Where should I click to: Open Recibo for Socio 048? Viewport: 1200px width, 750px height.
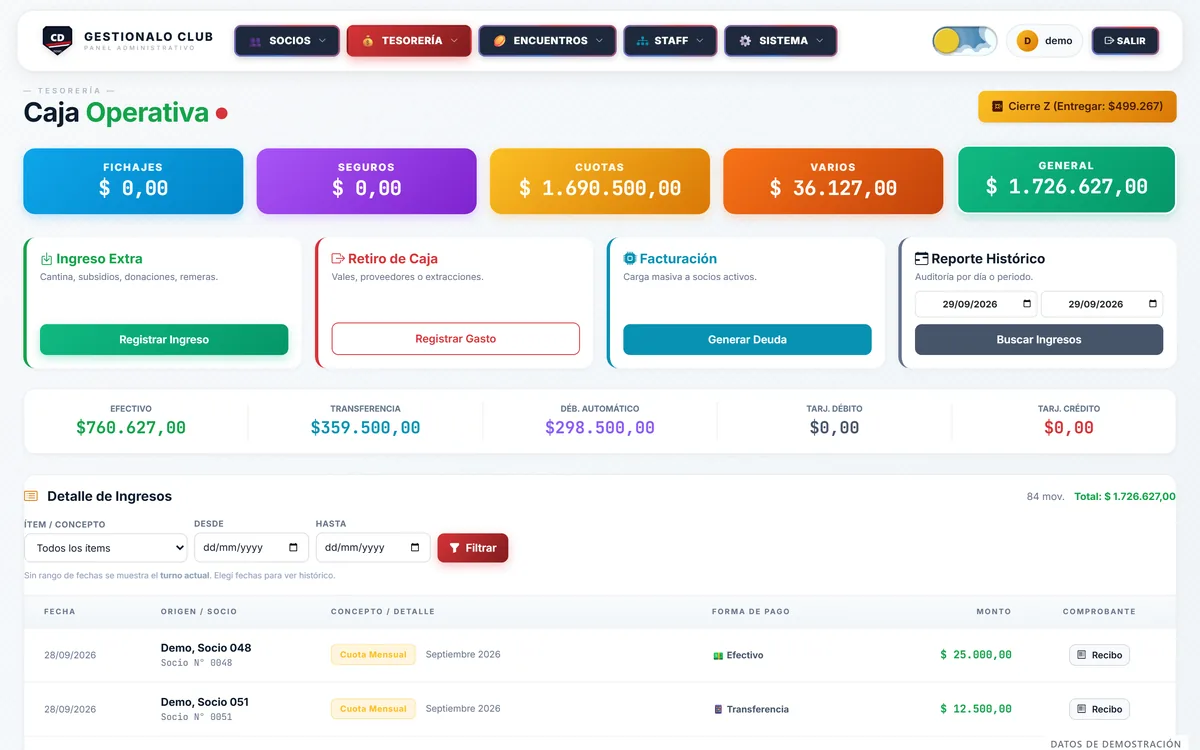point(1099,655)
